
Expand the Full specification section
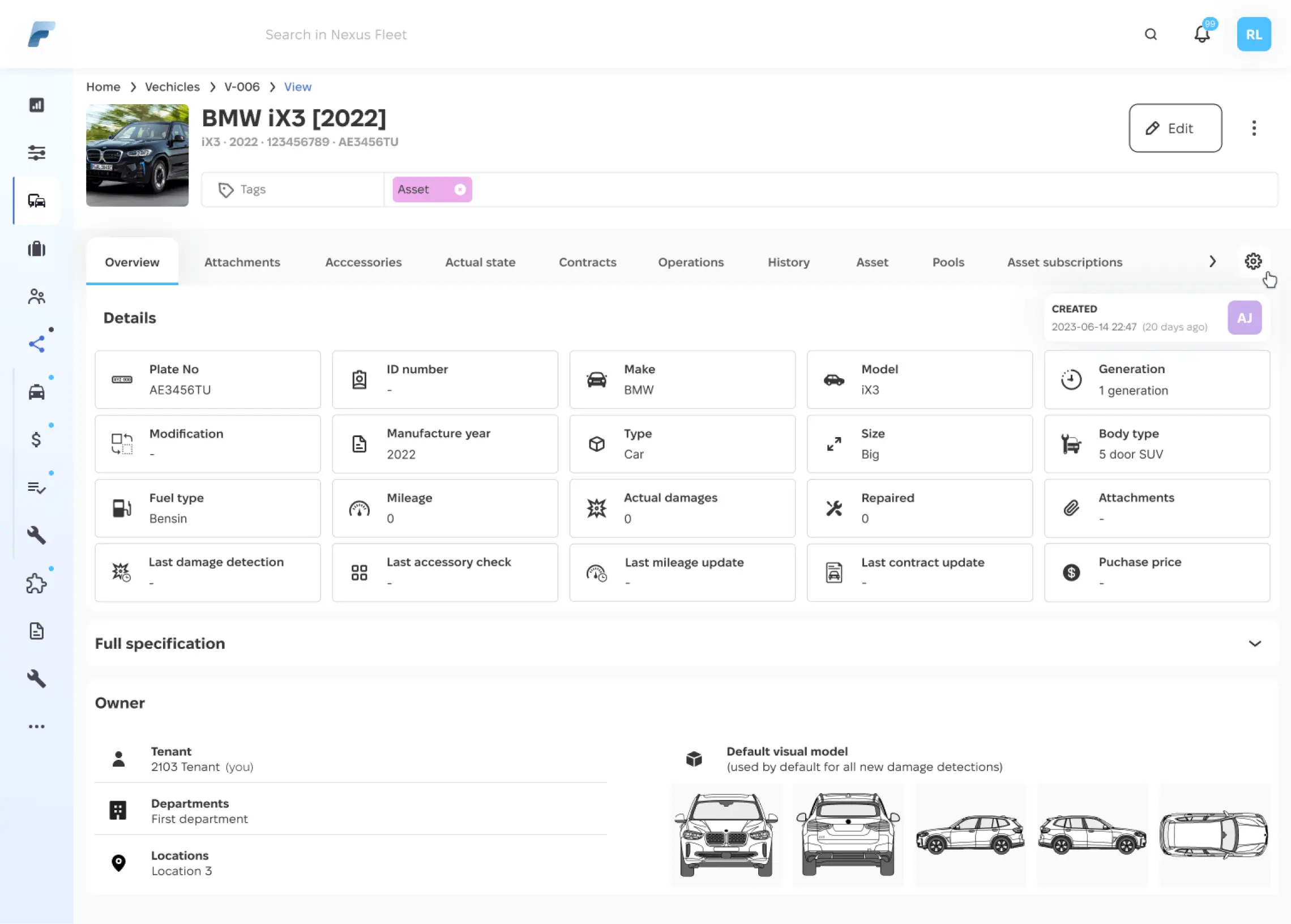(1255, 644)
